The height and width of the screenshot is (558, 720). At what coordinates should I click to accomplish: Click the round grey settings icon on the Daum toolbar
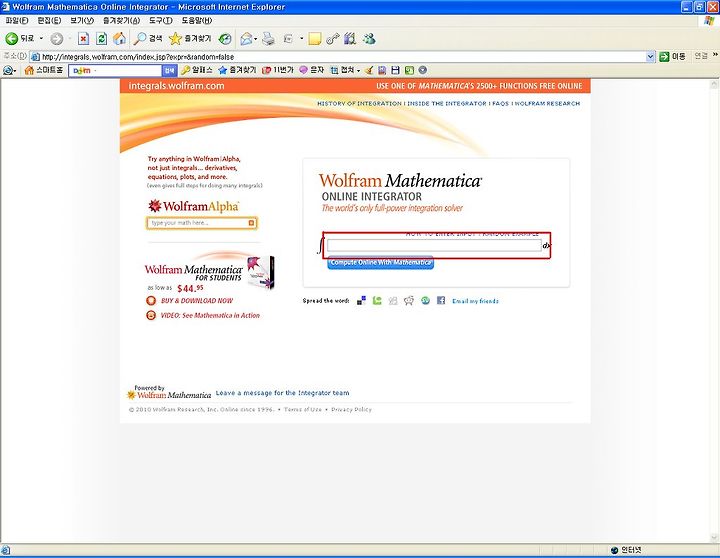click(x=423, y=70)
